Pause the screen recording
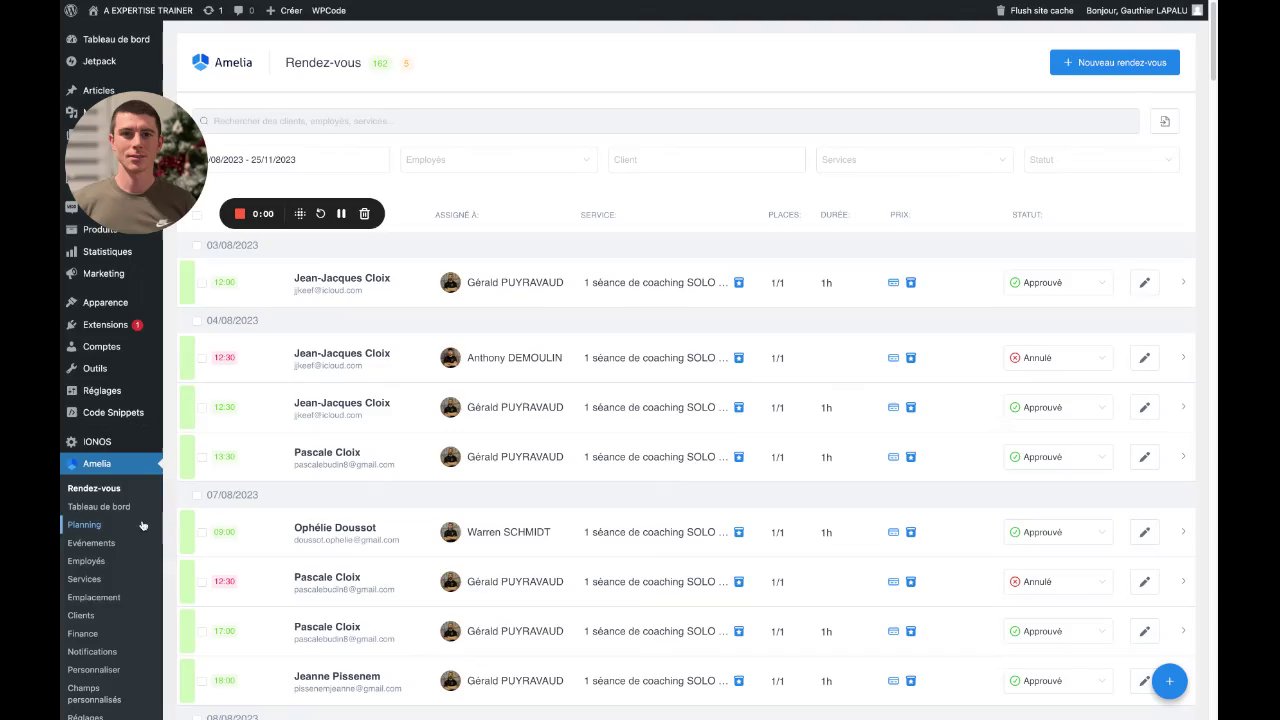1280x720 pixels. (x=341, y=214)
